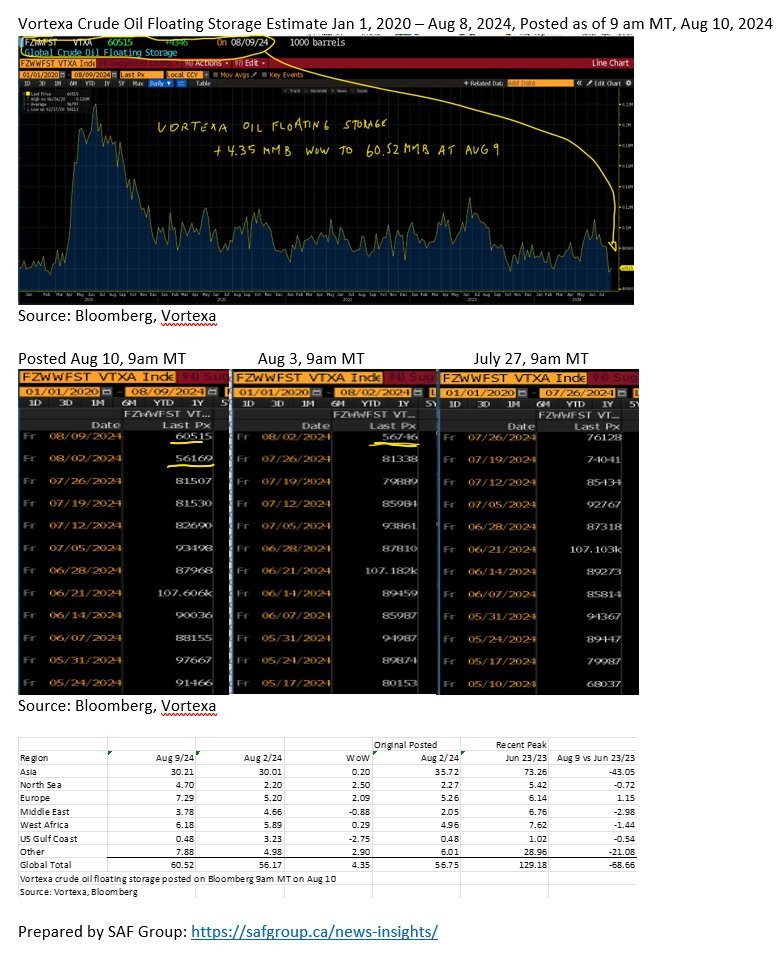Open calendar icon after 07/26/2024 in July 27 panel
Screen dimensions: 783x966
tap(622, 393)
